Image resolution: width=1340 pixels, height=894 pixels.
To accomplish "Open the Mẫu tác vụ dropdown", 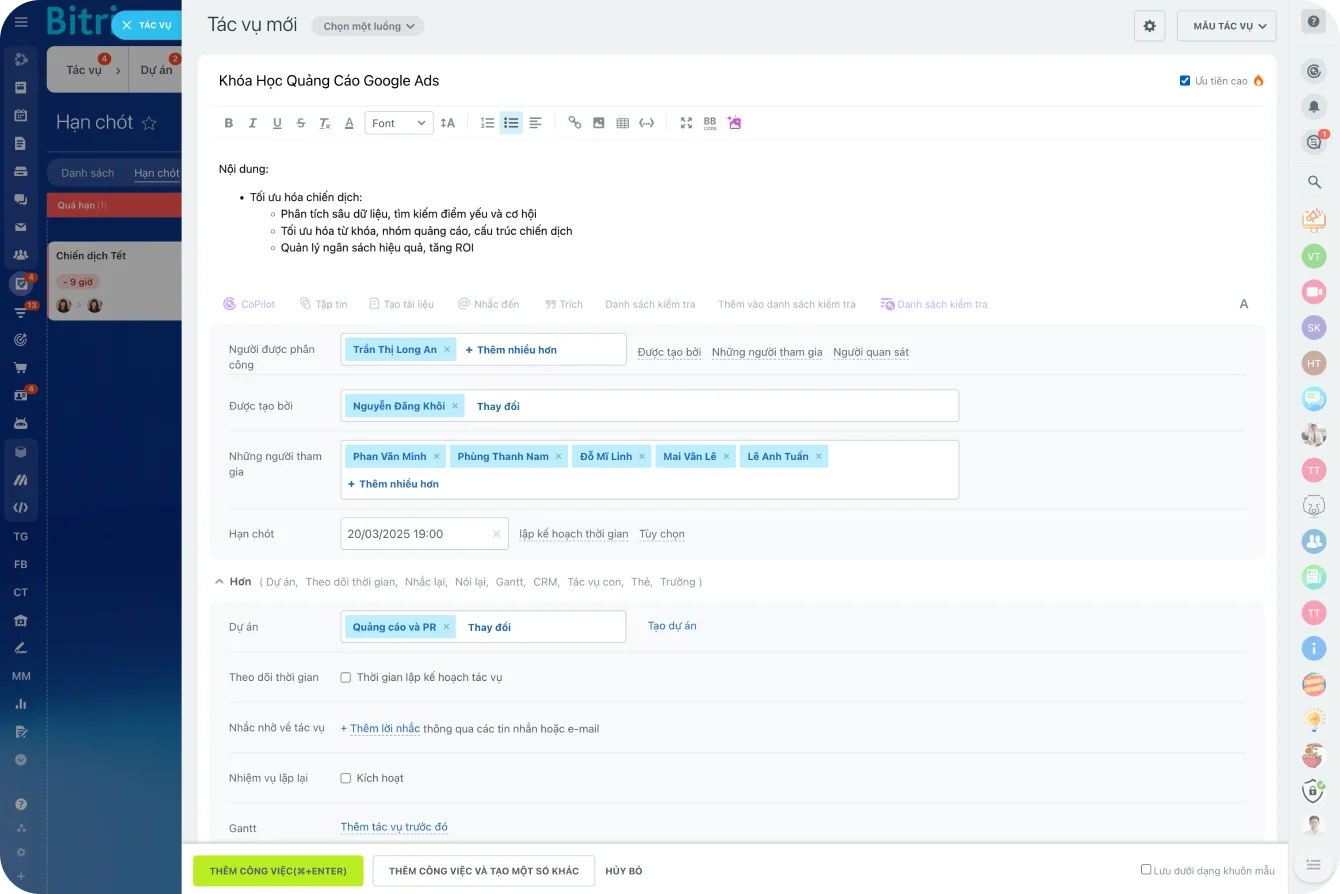I will tap(1226, 26).
